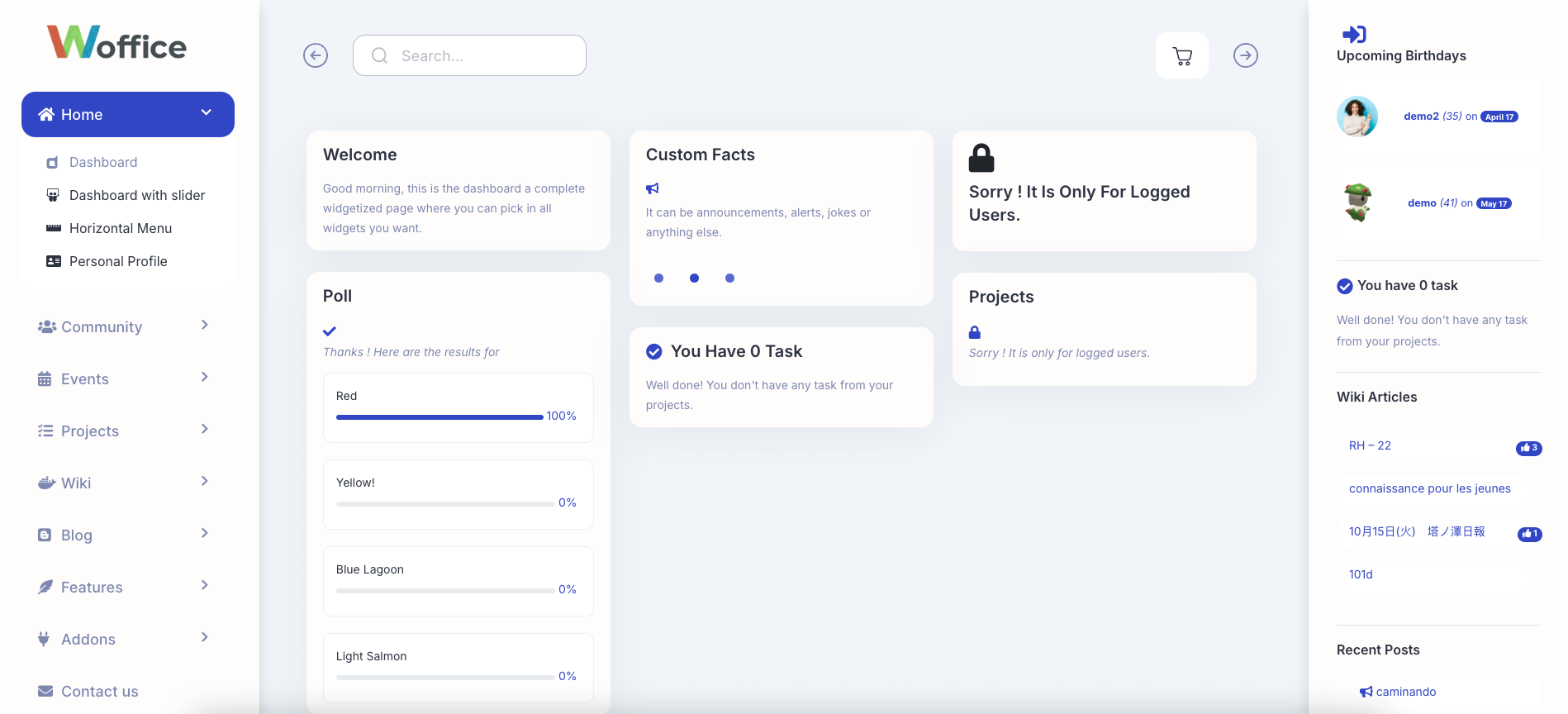Click the Light Salmon poll option
This screenshot has height=714, width=1568.
click(459, 668)
